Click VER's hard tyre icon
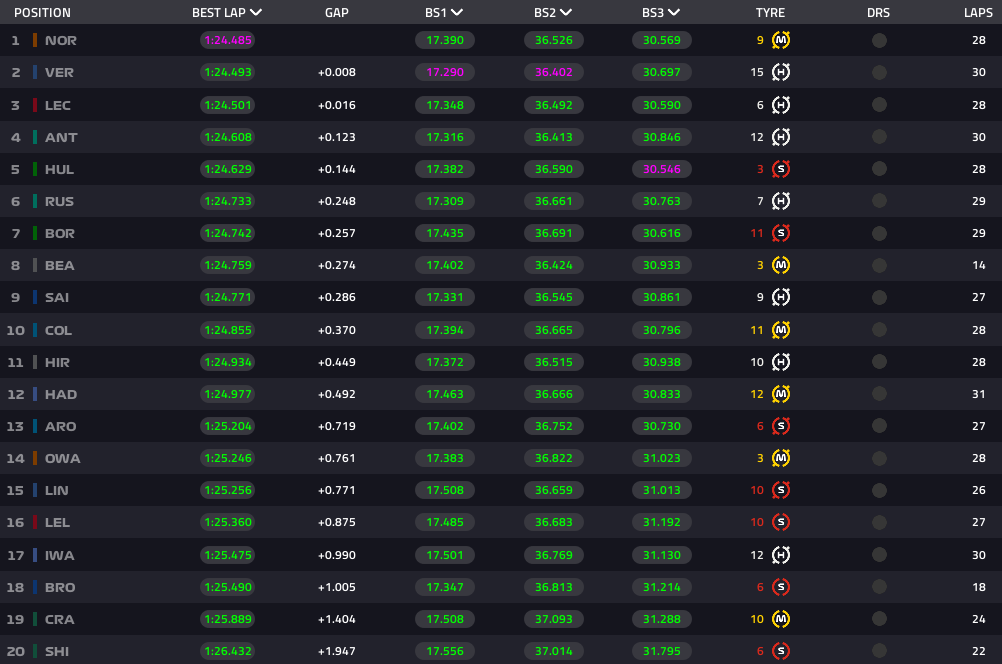This screenshot has width=1002, height=664. click(781, 73)
